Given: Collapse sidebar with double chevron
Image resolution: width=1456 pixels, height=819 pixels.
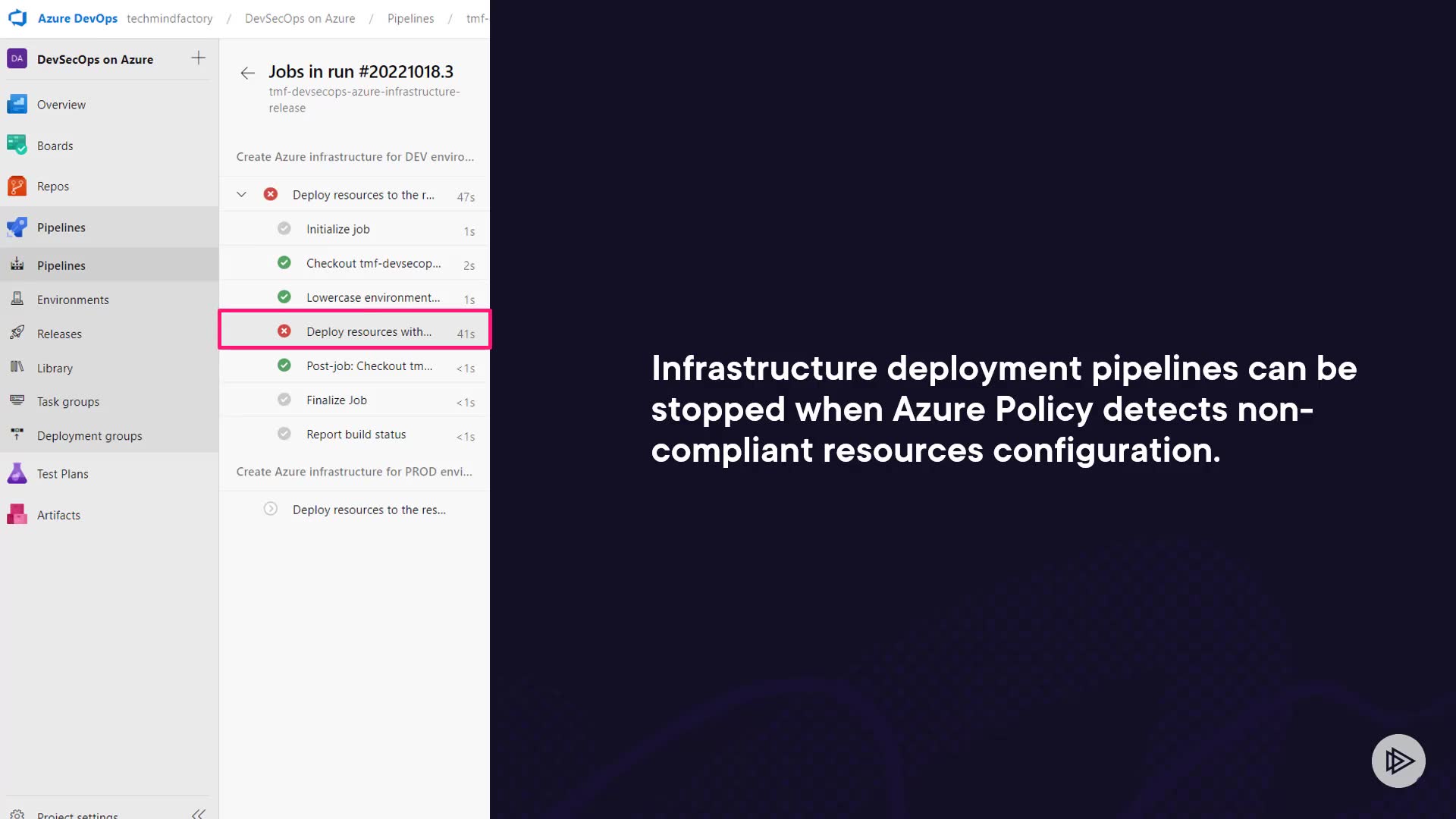Looking at the screenshot, I should pyautogui.click(x=198, y=813).
